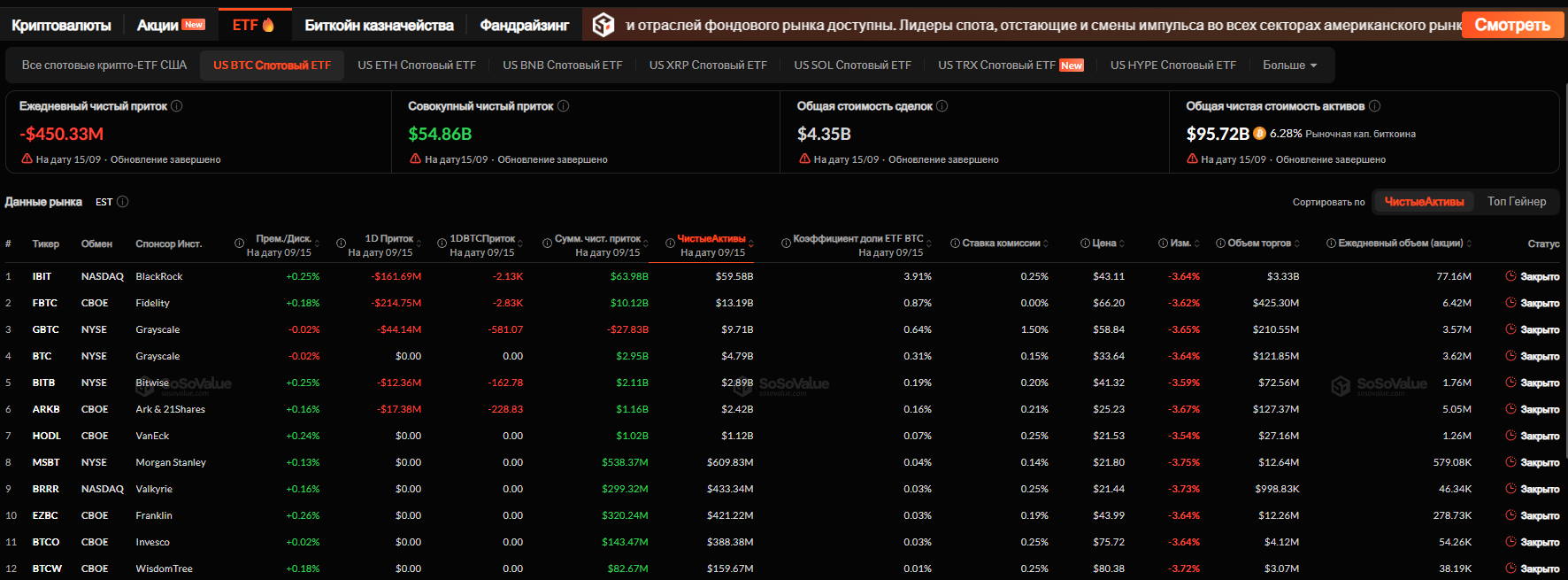Click the Morgan Stanley sponsor cell
The image size is (1568, 580).
[x=171, y=462]
